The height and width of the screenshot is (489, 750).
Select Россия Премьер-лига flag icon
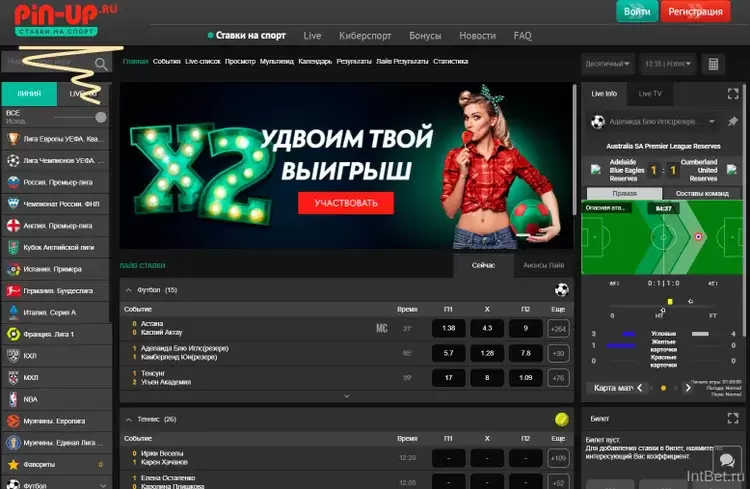tap(13, 182)
